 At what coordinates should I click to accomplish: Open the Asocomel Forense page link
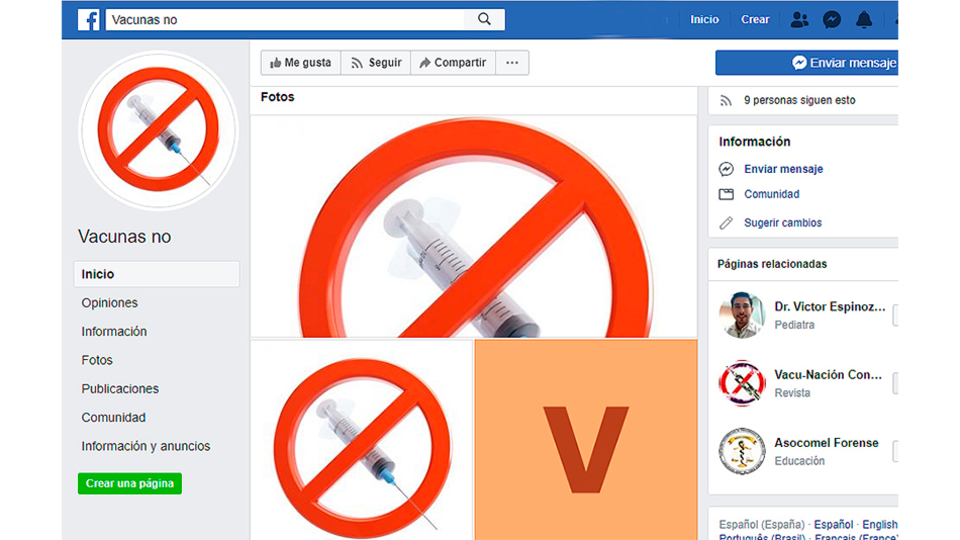click(x=826, y=443)
